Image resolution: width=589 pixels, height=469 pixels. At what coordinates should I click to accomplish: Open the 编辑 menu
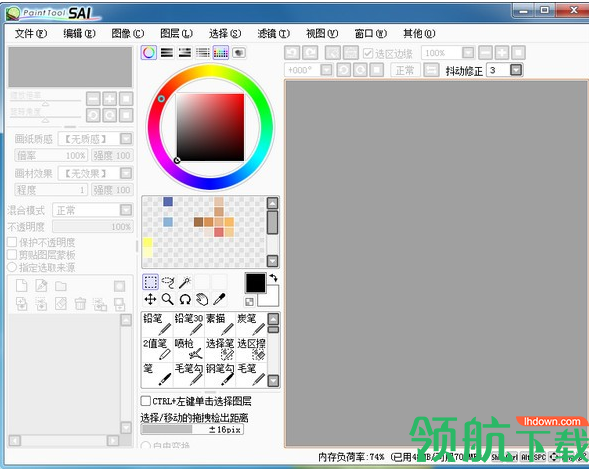(79, 34)
